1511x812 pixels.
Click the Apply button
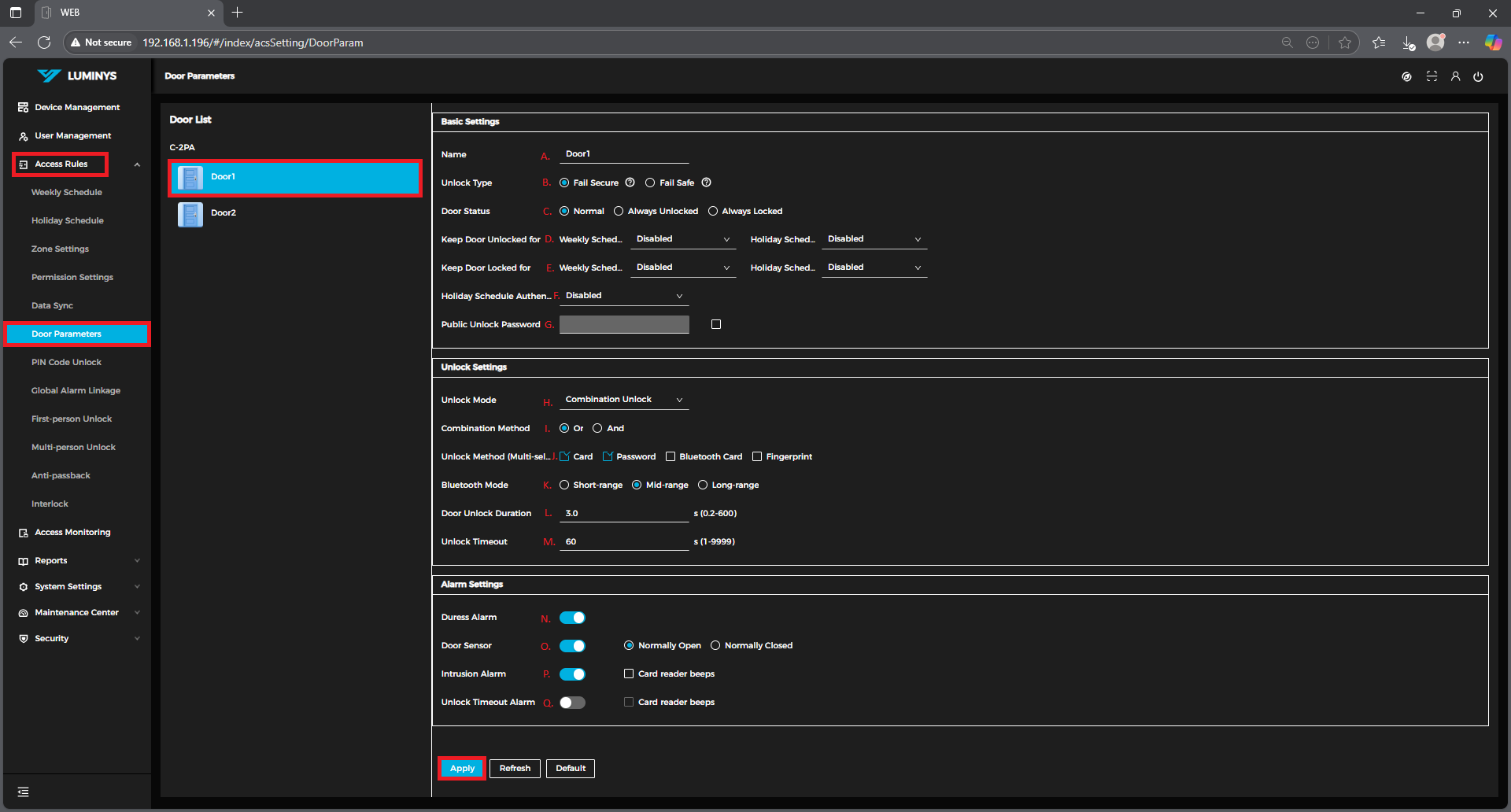[462, 768]
